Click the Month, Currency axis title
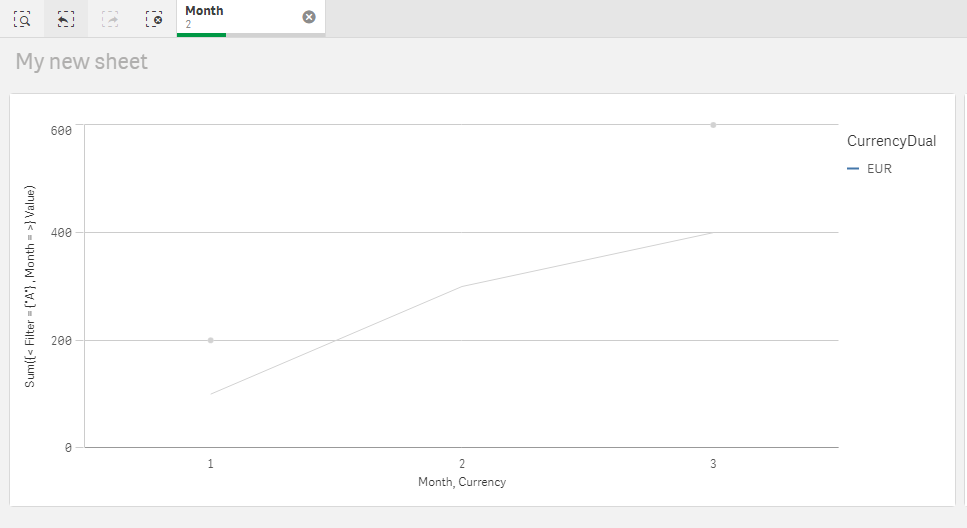 (462, 482)
